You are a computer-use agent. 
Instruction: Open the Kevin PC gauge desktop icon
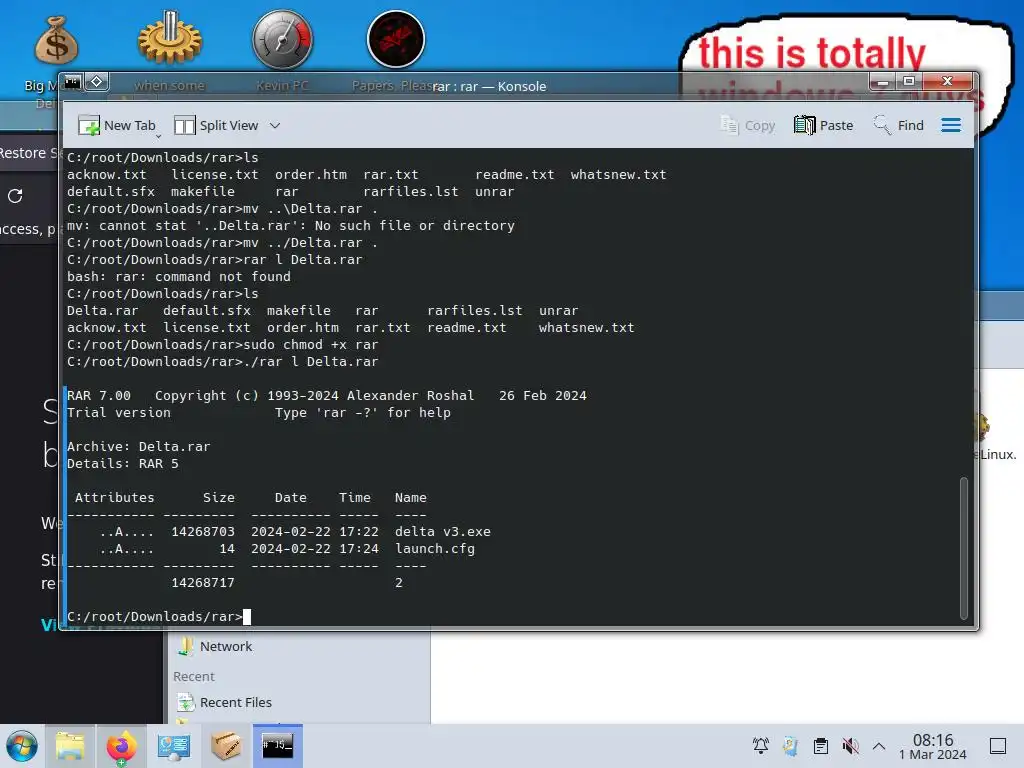[x=283, y=39]
